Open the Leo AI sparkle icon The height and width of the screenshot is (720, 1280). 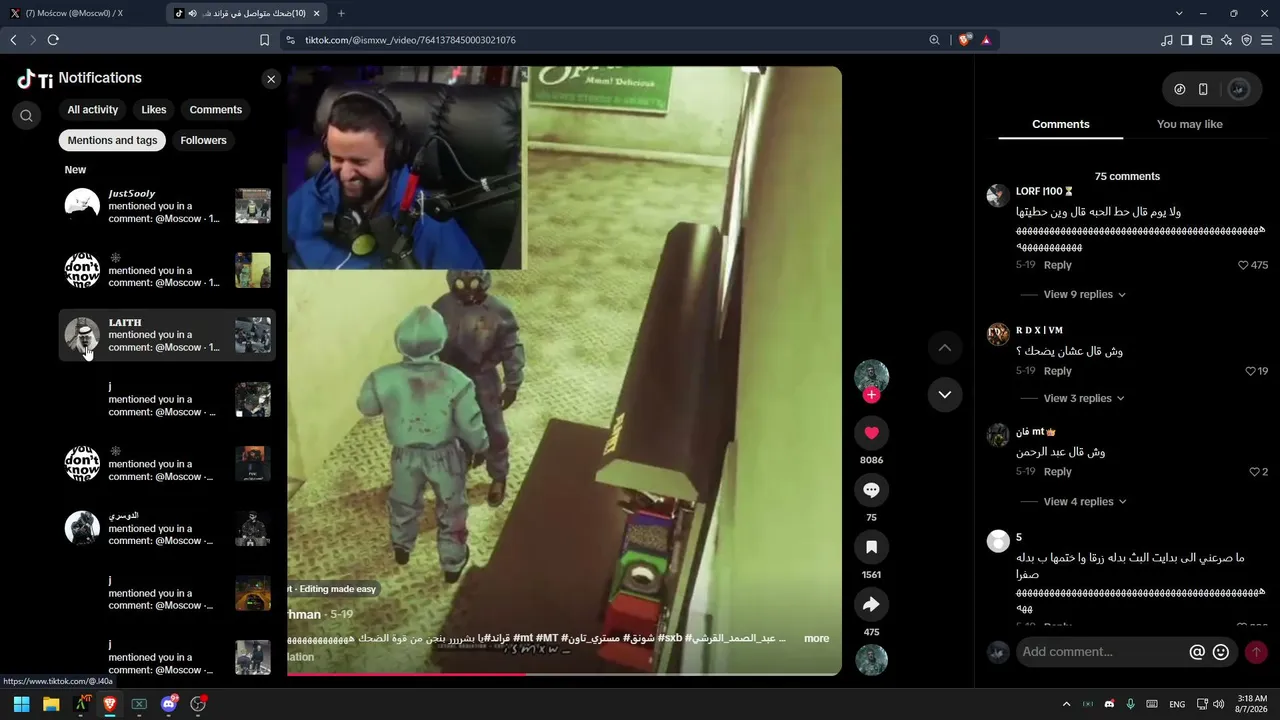click(x=1227, y=40)
